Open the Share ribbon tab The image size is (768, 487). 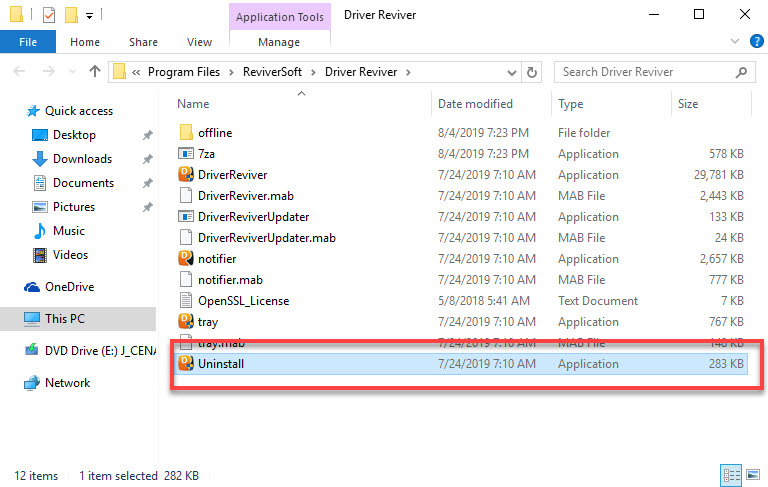pyautogui.click(x=144, y=42)
